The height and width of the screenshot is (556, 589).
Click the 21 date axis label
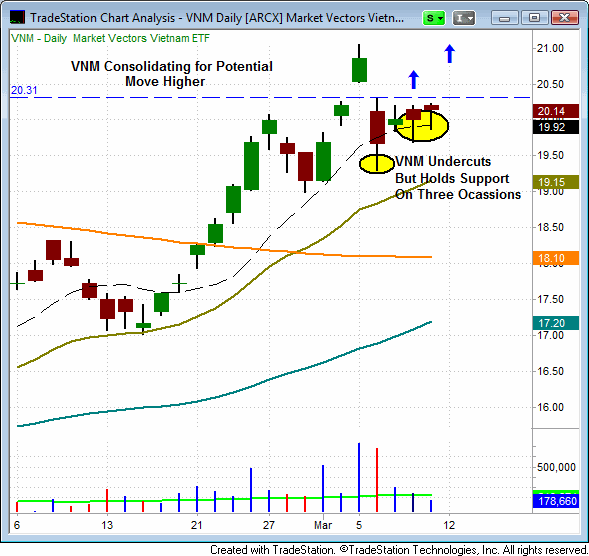point(196,525)
